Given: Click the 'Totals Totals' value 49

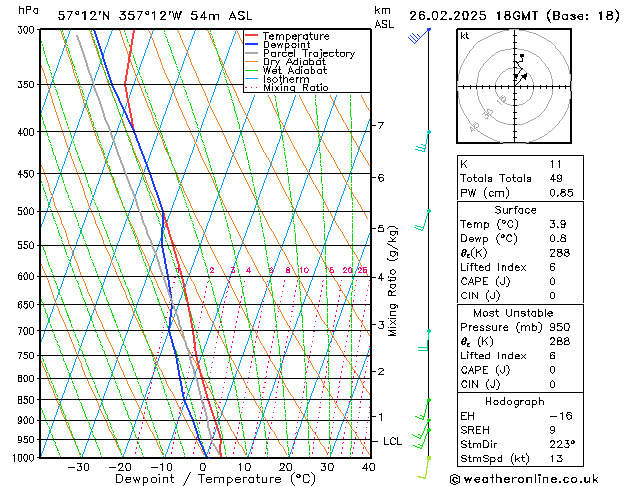Looking at the screenshot, I should 556,178.
